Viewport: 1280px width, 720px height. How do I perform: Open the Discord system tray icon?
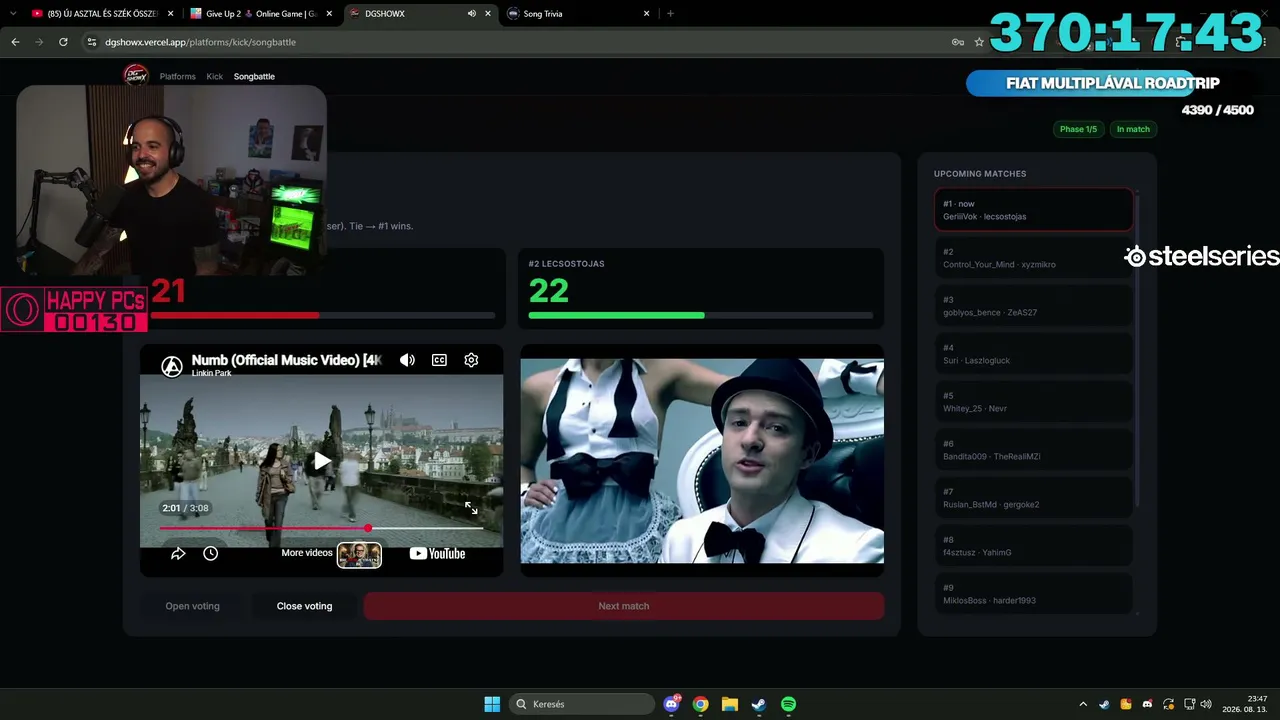pyautogui.click(x=1147, y=704)
